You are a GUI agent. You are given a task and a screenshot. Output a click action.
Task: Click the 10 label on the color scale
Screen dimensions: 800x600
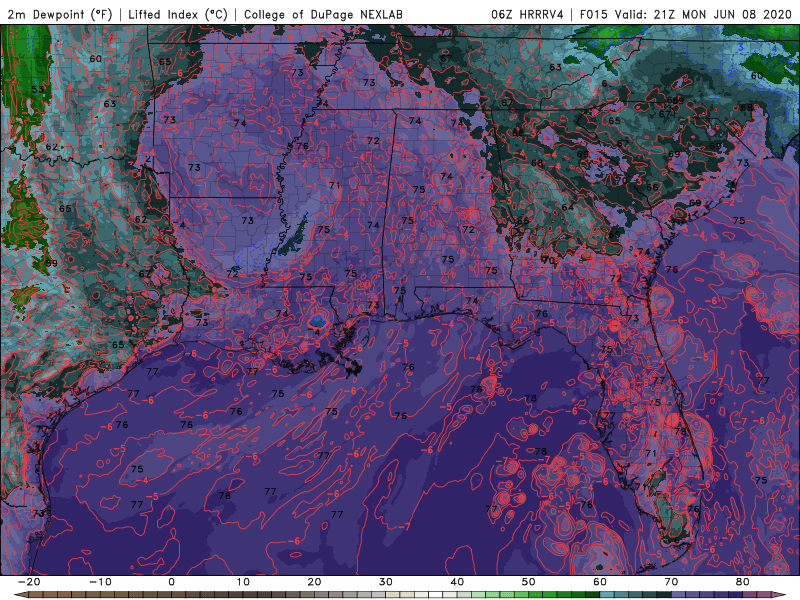pos(243,582)
